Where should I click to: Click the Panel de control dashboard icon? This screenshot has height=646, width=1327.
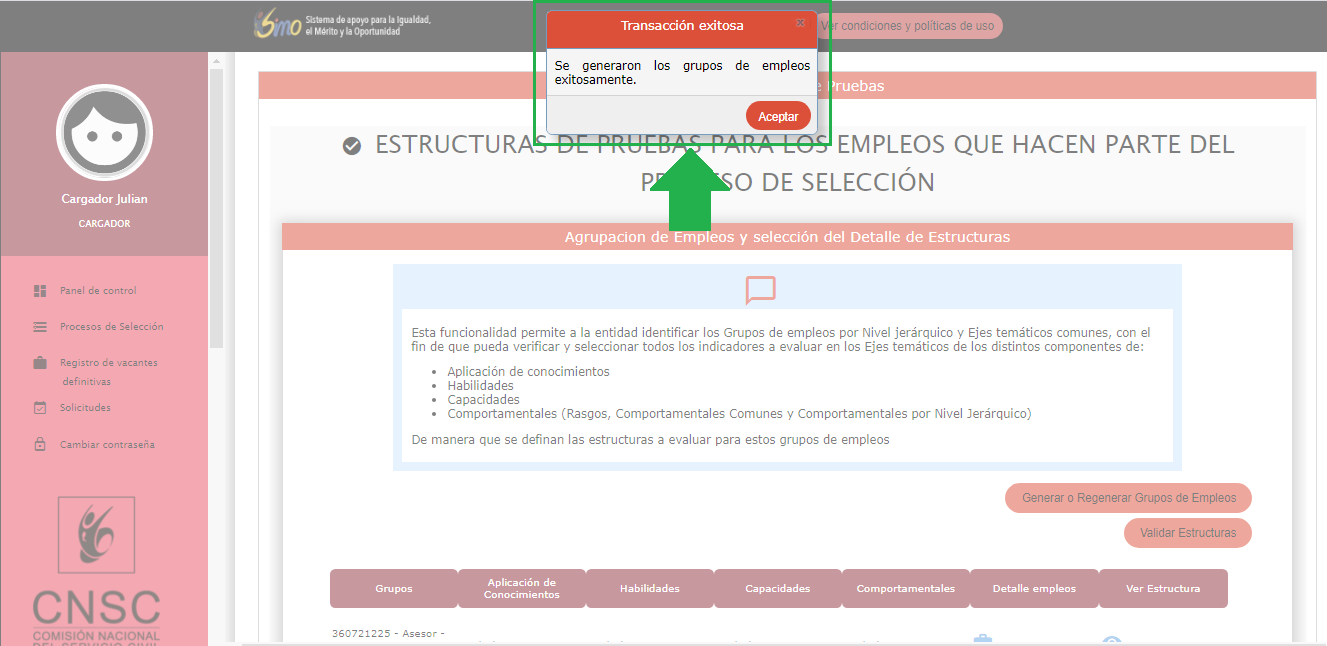40,291
